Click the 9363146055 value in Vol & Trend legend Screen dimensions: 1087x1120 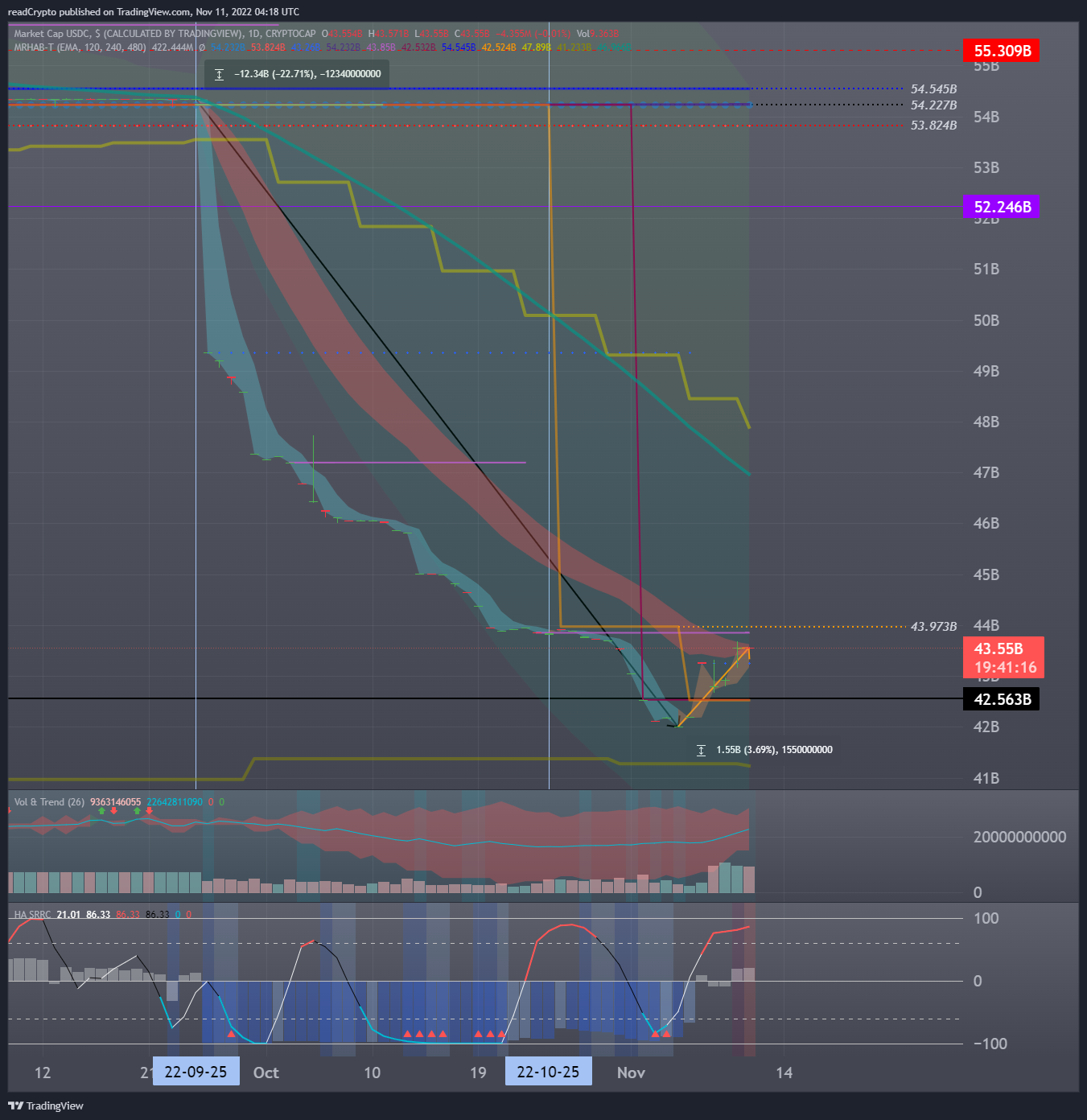click(x=115, y=802)
